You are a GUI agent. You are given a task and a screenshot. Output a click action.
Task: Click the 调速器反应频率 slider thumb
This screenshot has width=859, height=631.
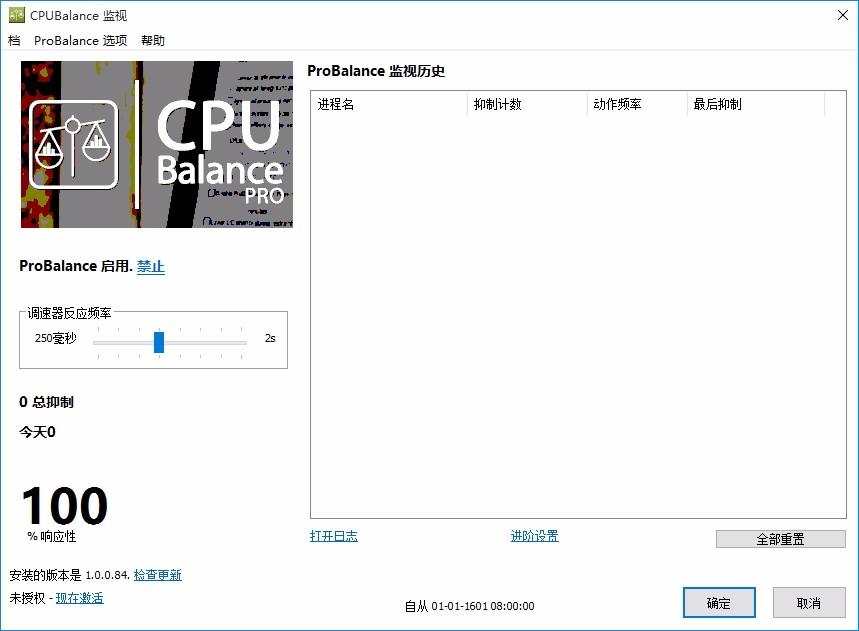(159, 342)
